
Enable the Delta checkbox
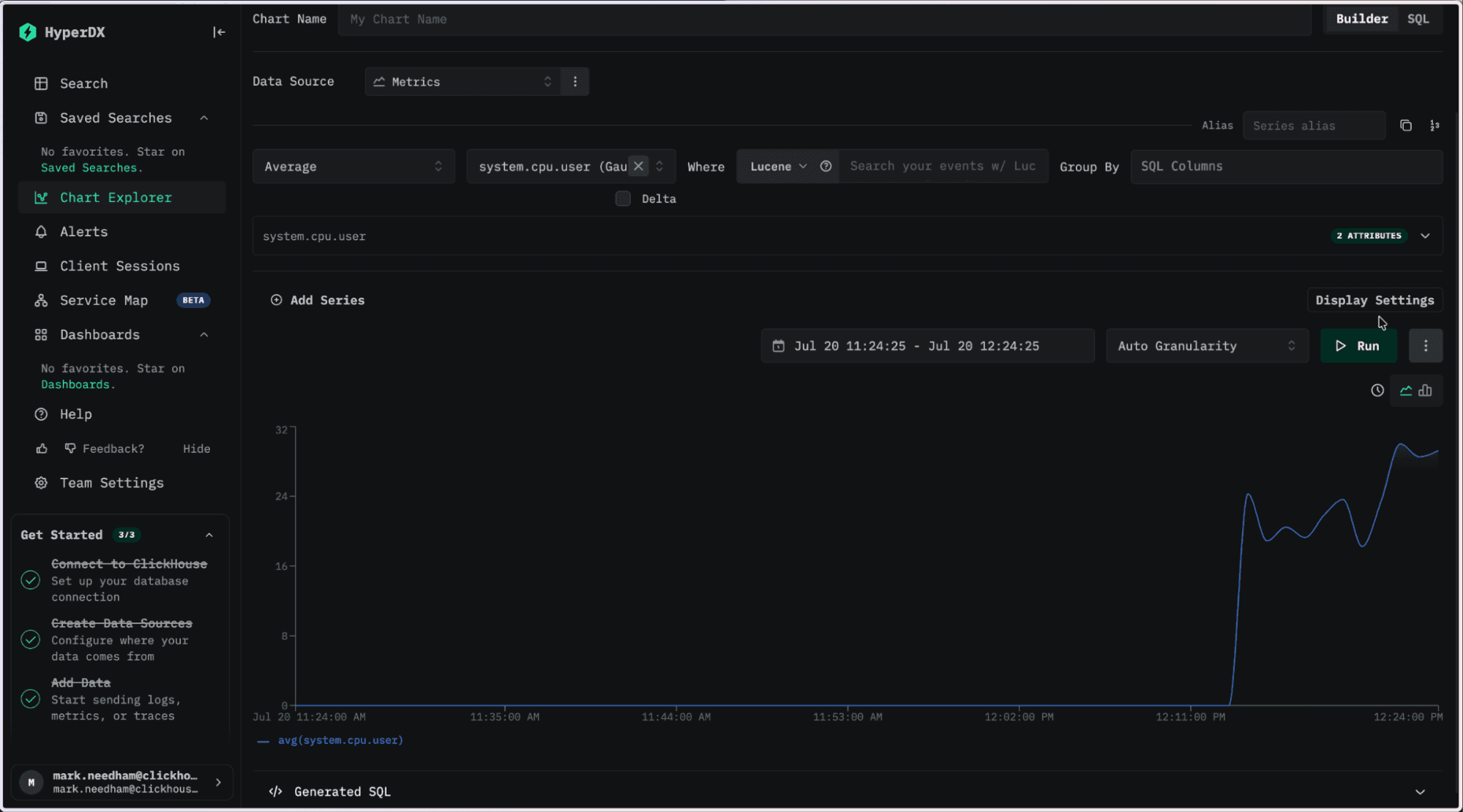(623, 199)
